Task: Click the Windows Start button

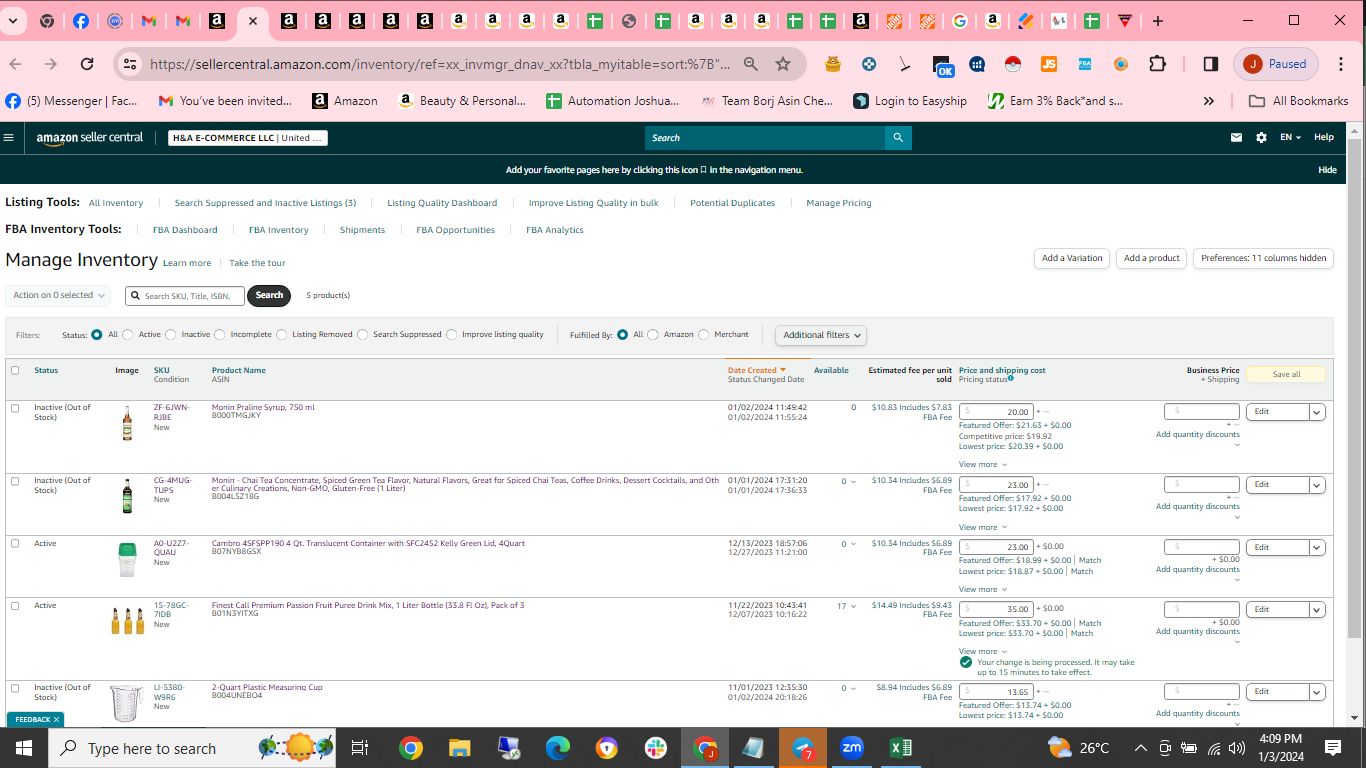Action: coord(24,748)
